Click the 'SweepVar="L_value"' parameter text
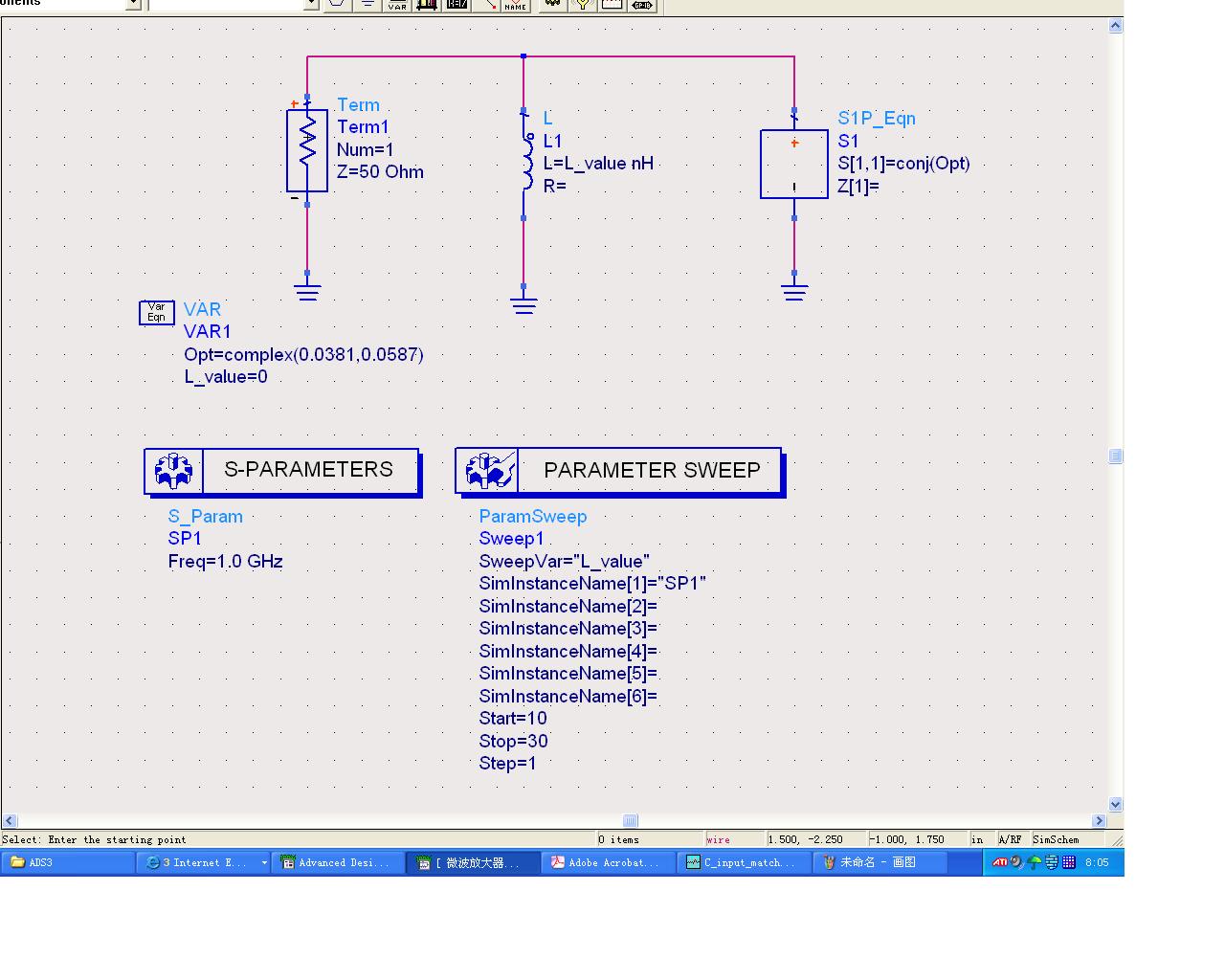The width and height of the screenshot is (1225, 980). pyautogui.click(x=565, y=562)
